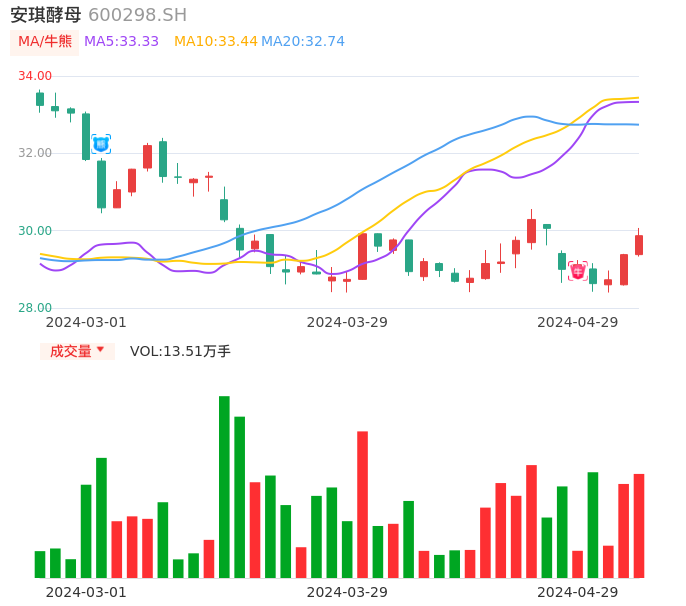Toggle the MA5 moving average legend
This screenshot has height=606, width=686.
click(x=121, y=42)
